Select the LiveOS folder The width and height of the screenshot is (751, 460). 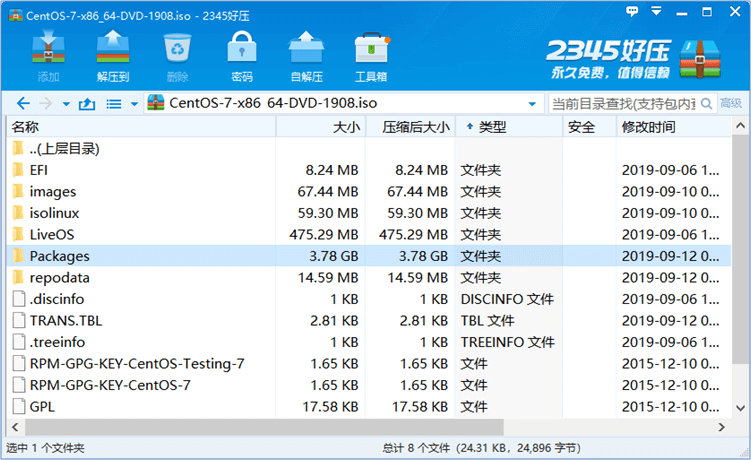click(369, 234)
